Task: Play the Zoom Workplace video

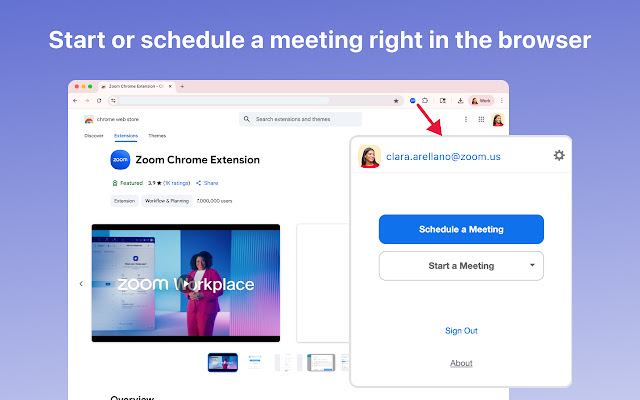Action: coord(186,283)
